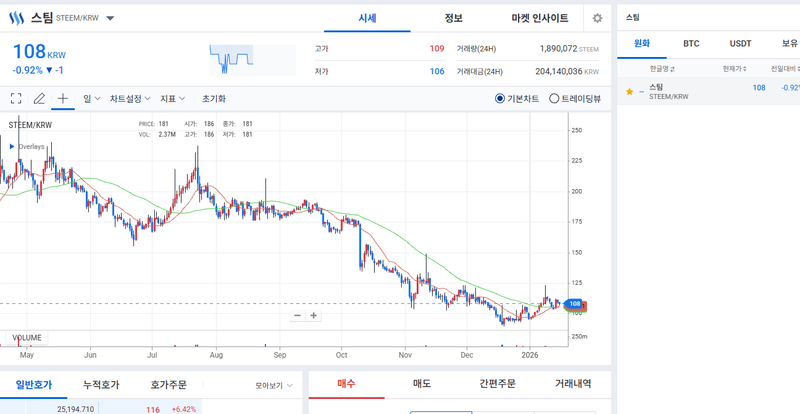
Task: Expand the 지표 indicators dropdown
Action: (x=173, y=99)
